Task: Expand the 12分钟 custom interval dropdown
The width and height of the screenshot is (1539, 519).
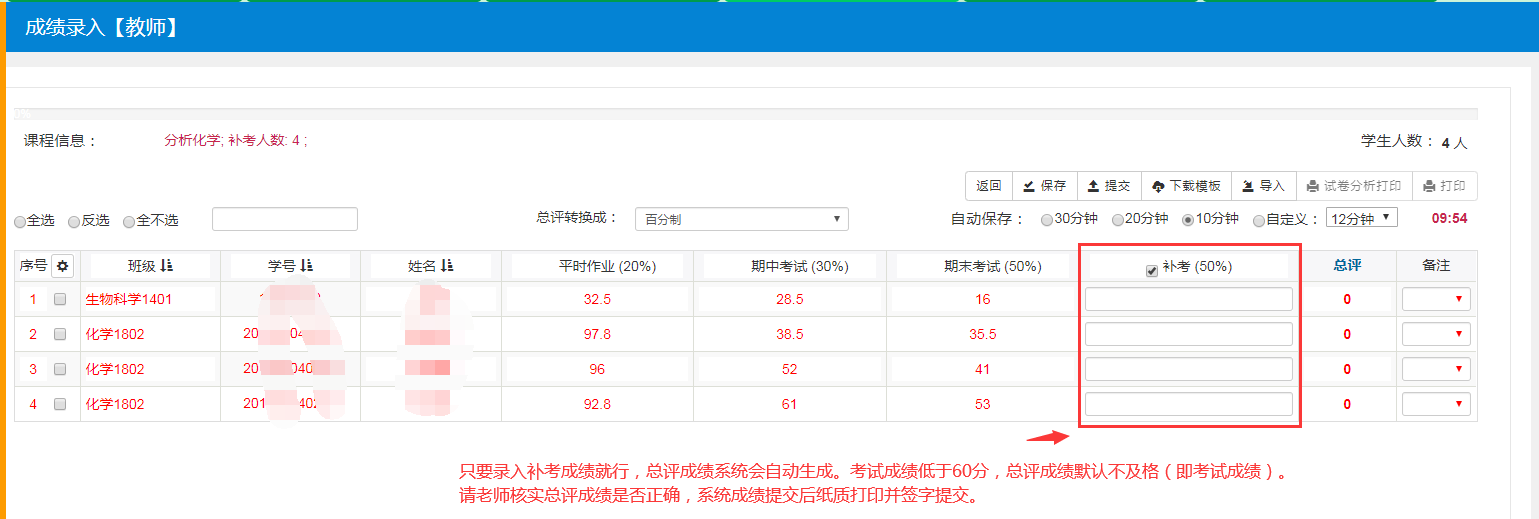Action: click(x=1361, y=218)
